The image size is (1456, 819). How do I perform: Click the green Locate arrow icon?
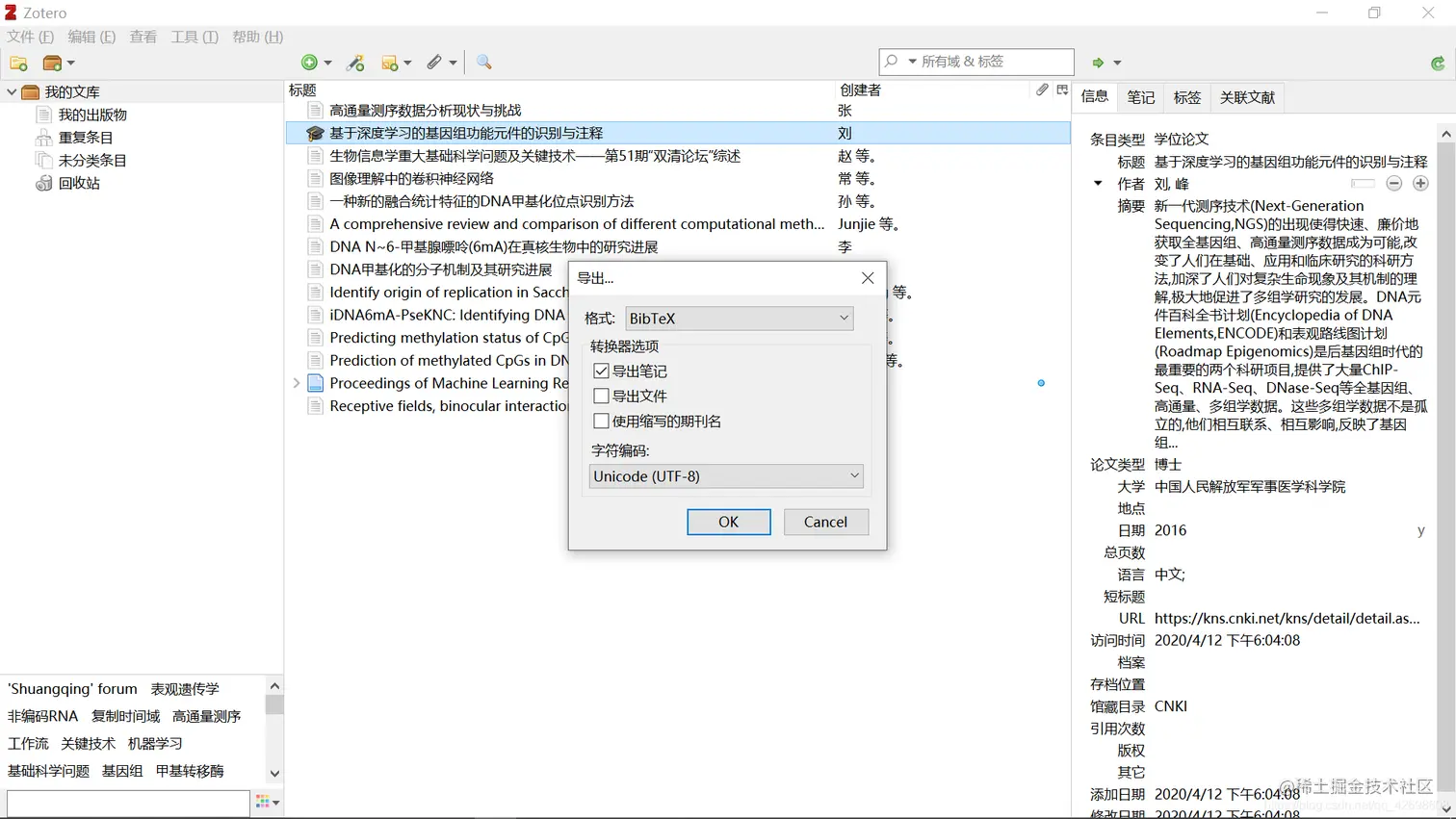click(x=1098, y=63)
